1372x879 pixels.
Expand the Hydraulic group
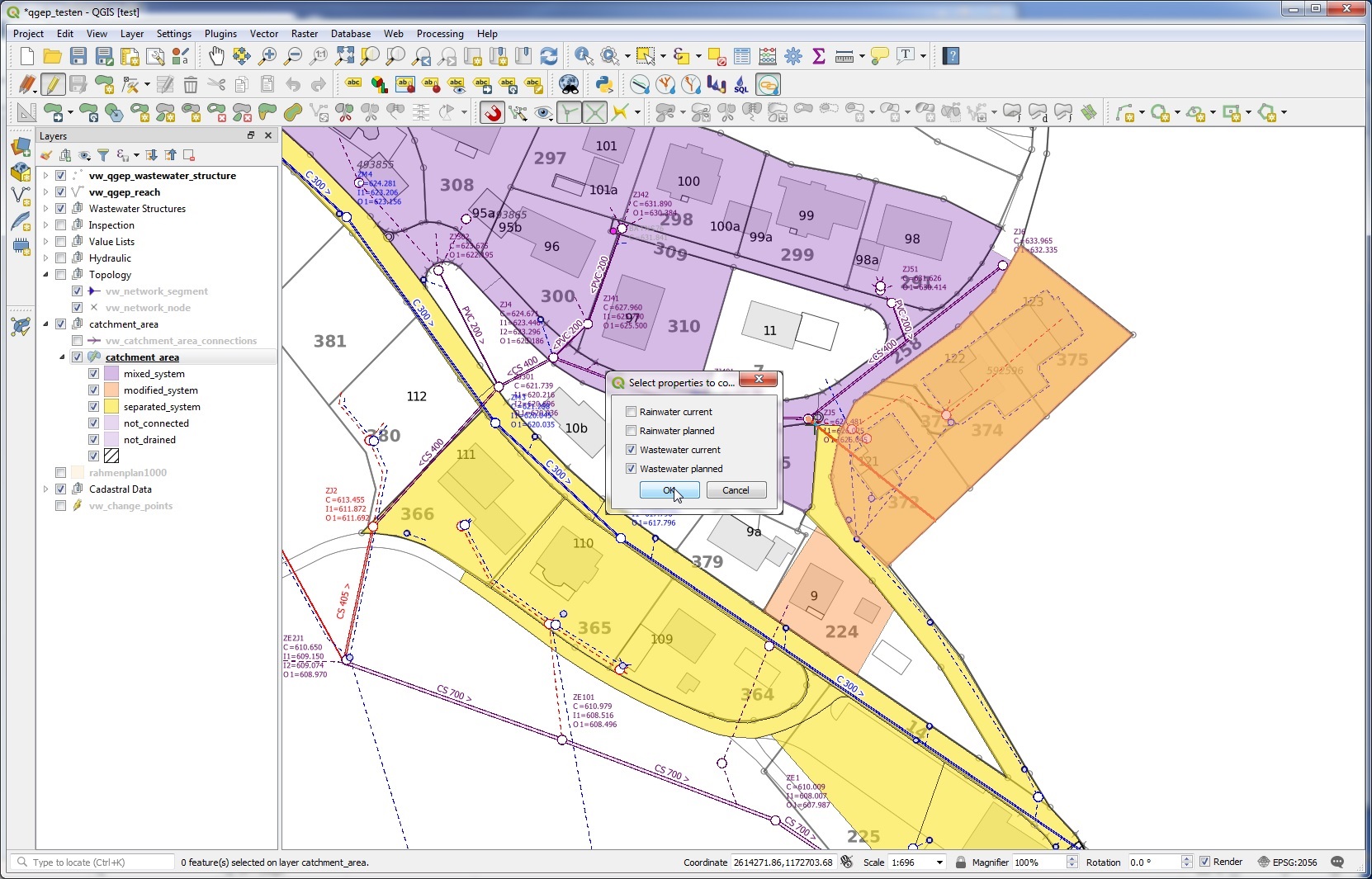(46, 258)
